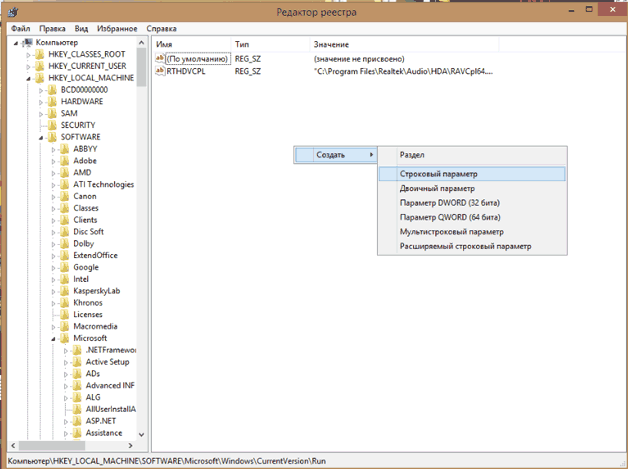Click the Google folder icon
The image size is (628, 469).
pyautogui.click(x=64, y=267)
